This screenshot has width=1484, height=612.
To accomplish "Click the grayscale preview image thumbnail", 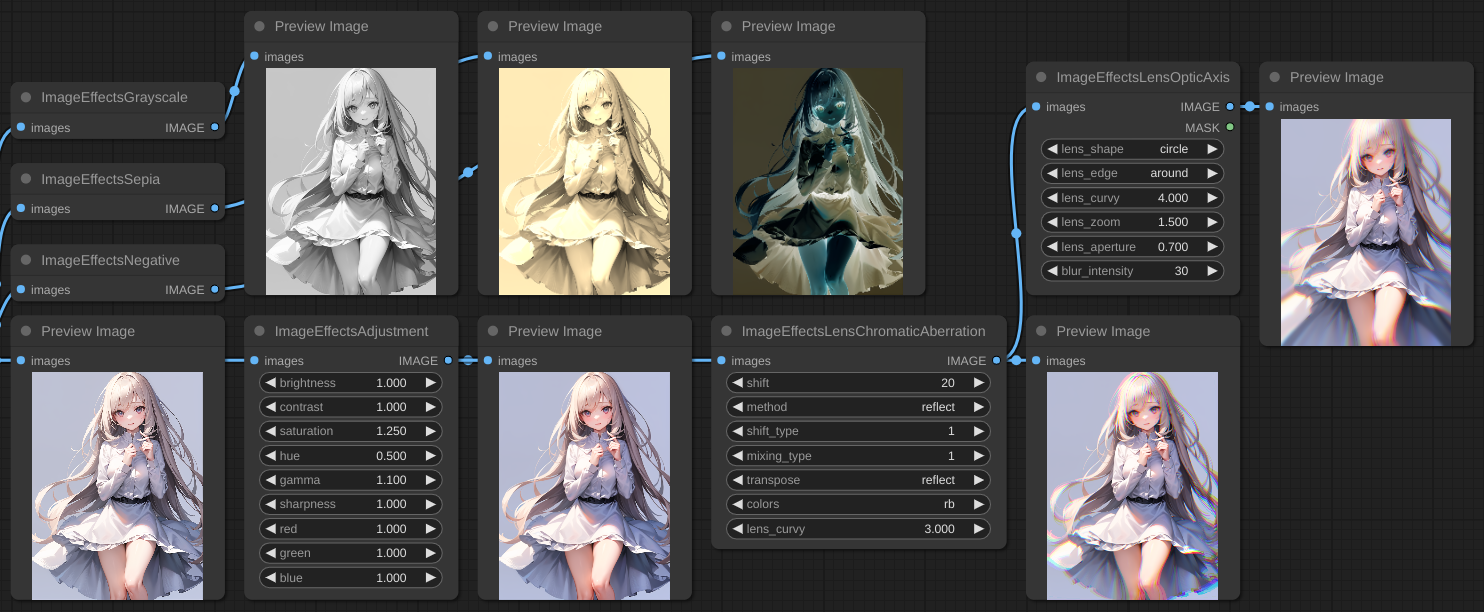I will [x=351, y=181].
